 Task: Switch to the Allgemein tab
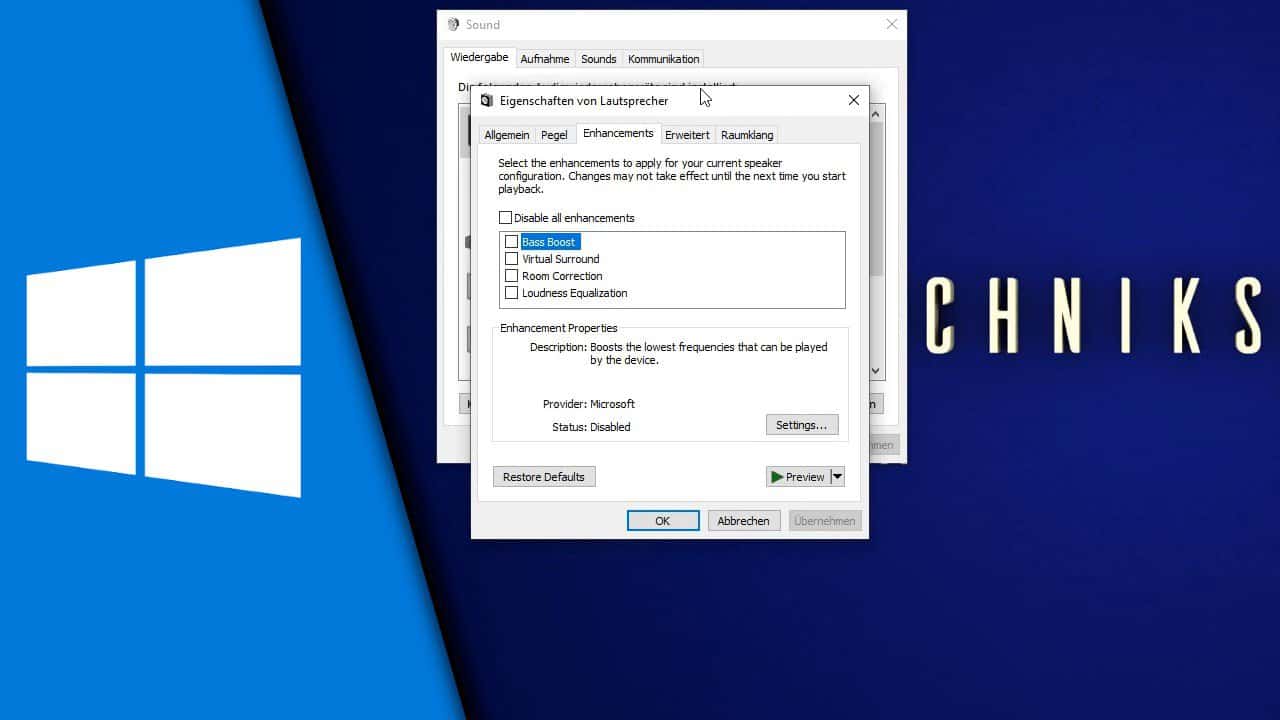click(507, 135)
